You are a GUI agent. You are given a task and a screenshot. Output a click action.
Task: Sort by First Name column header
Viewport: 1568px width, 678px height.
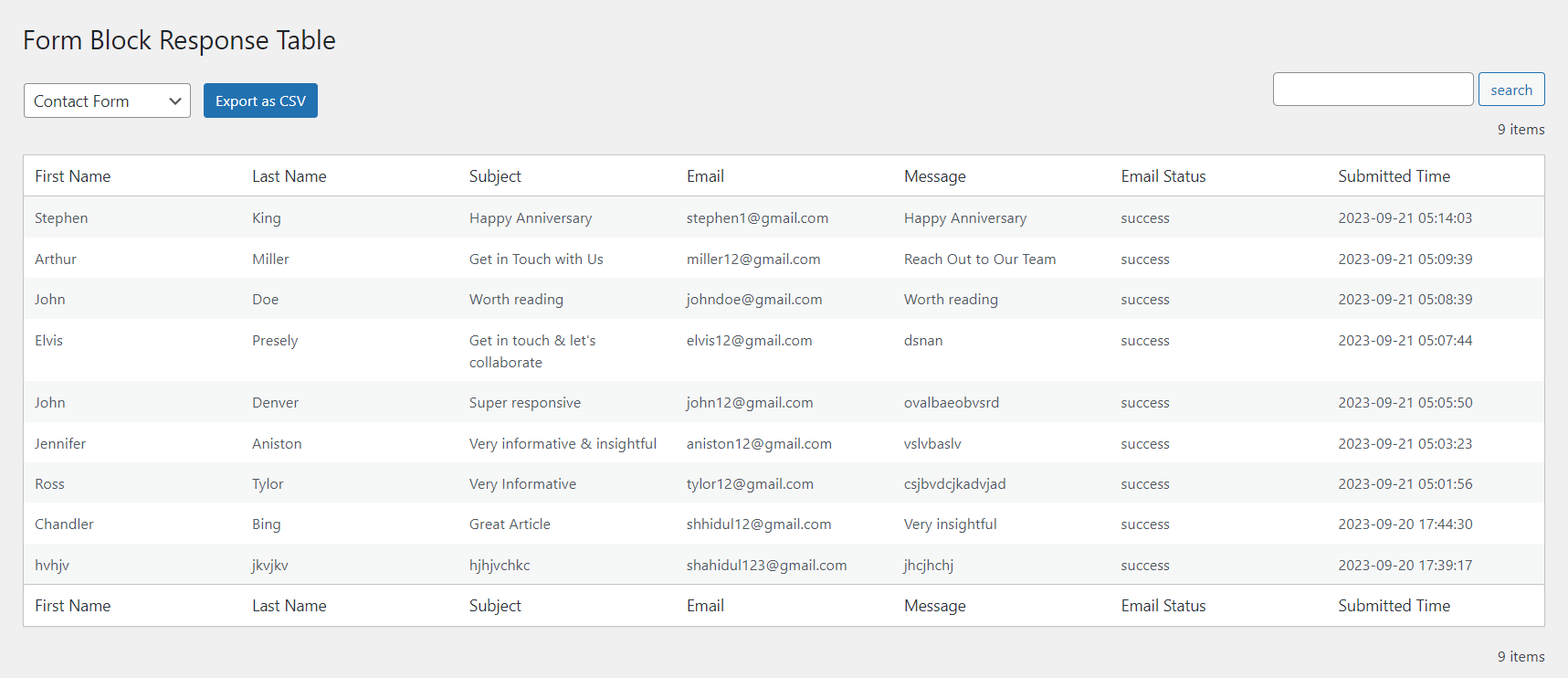pyautogui.click(x=72, y=176)
